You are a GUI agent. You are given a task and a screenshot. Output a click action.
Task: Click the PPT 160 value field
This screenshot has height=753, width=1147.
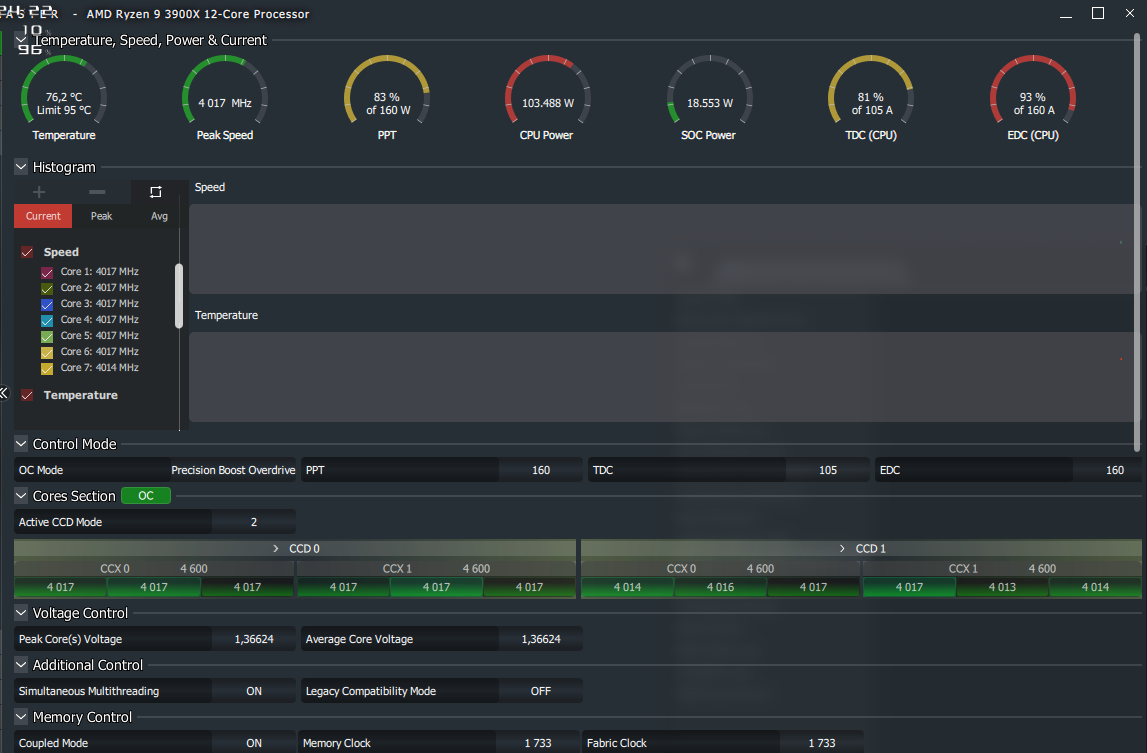point(541,470)
